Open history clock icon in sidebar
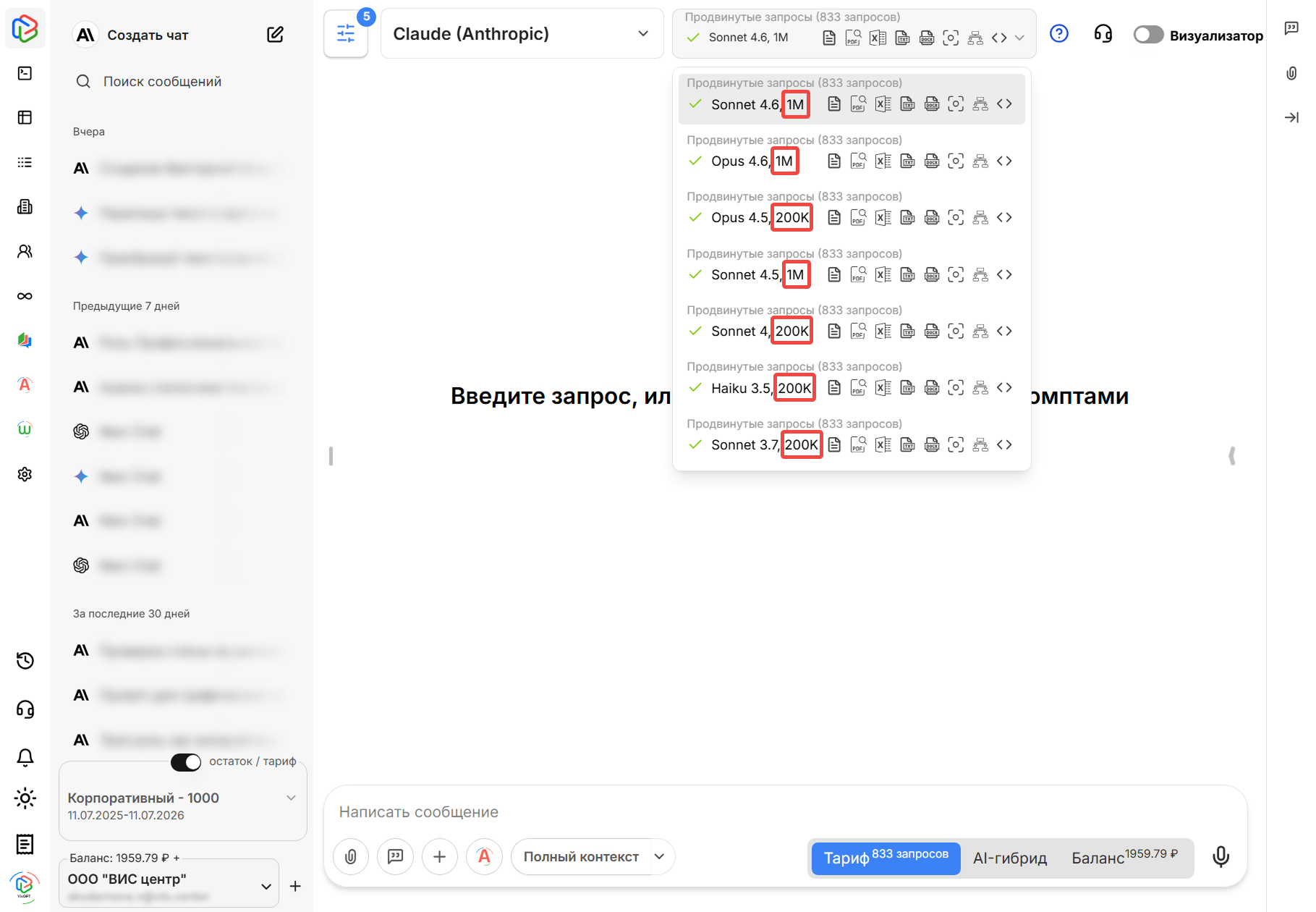1316x912 pixels. coord(25,661)
